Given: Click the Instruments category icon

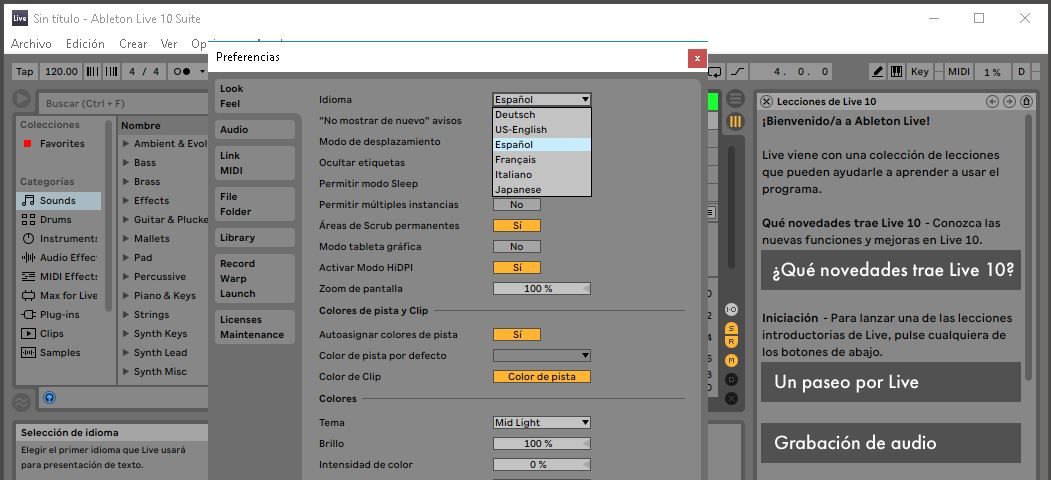Looking at the screenshot, I should pos(28,239).
